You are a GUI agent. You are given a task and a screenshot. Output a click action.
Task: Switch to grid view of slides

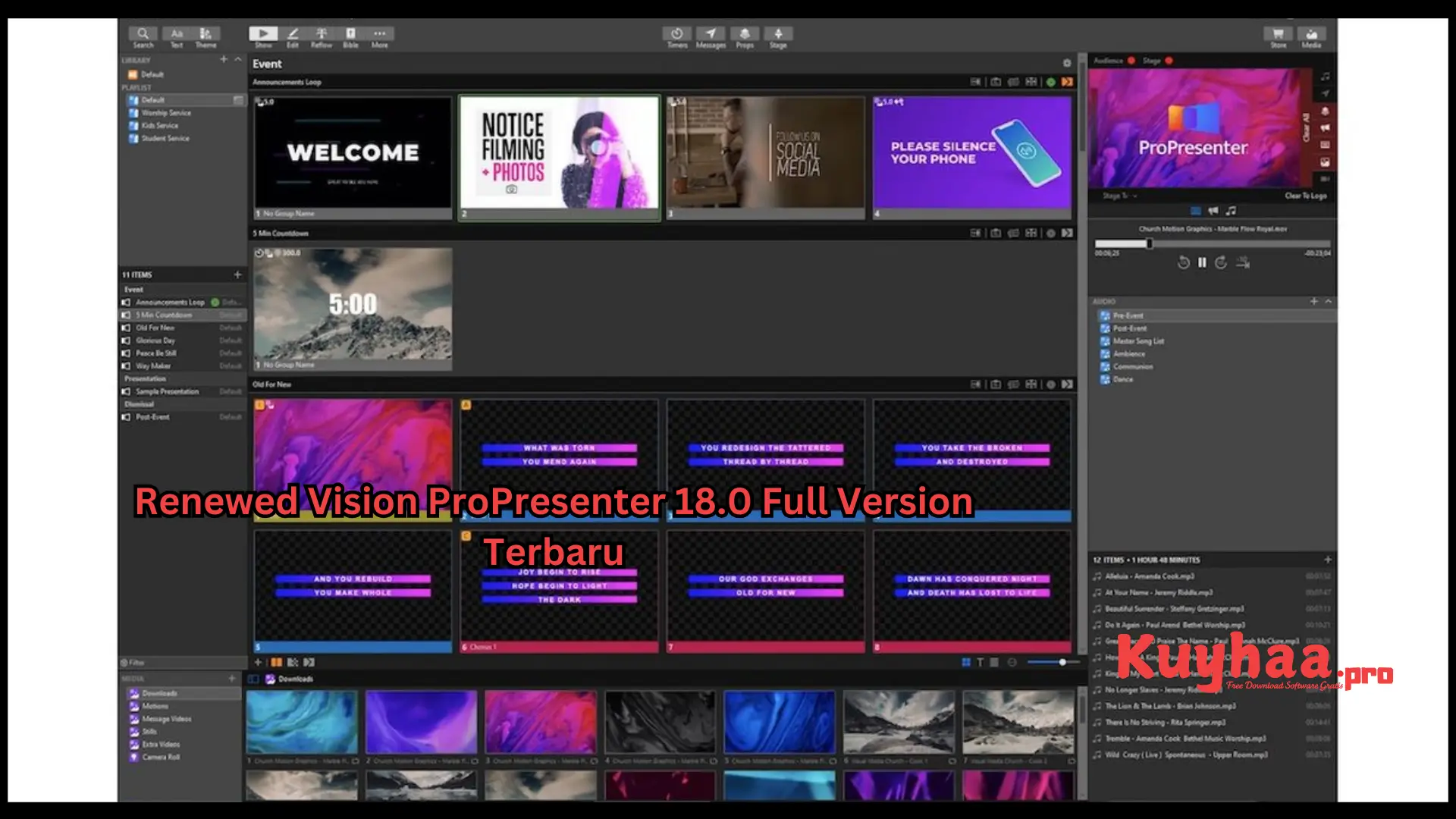[x=966, y=663]
